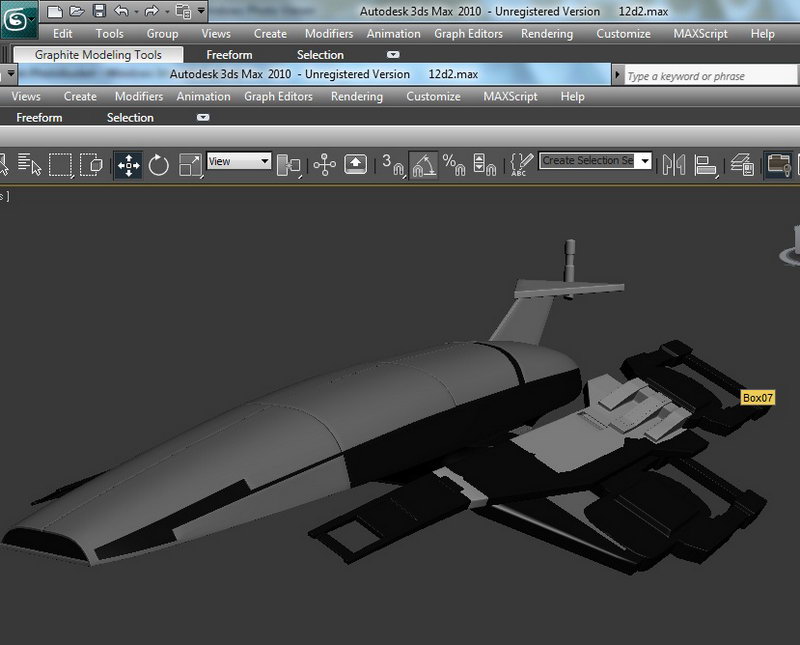Switch to the Graphite Modeling Tools tab
Screen dimensions: 800x645
[98, 55]
